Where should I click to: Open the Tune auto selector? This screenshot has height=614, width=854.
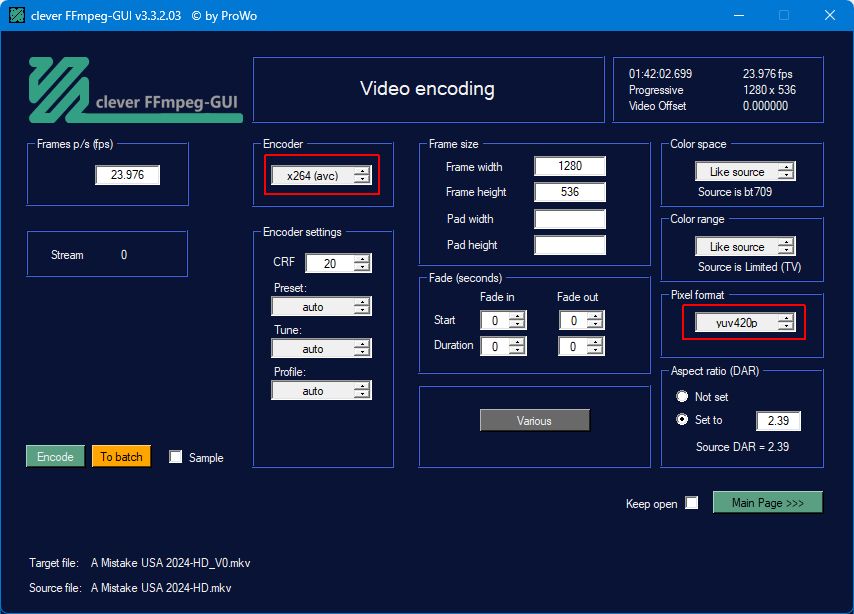[321, 349]
